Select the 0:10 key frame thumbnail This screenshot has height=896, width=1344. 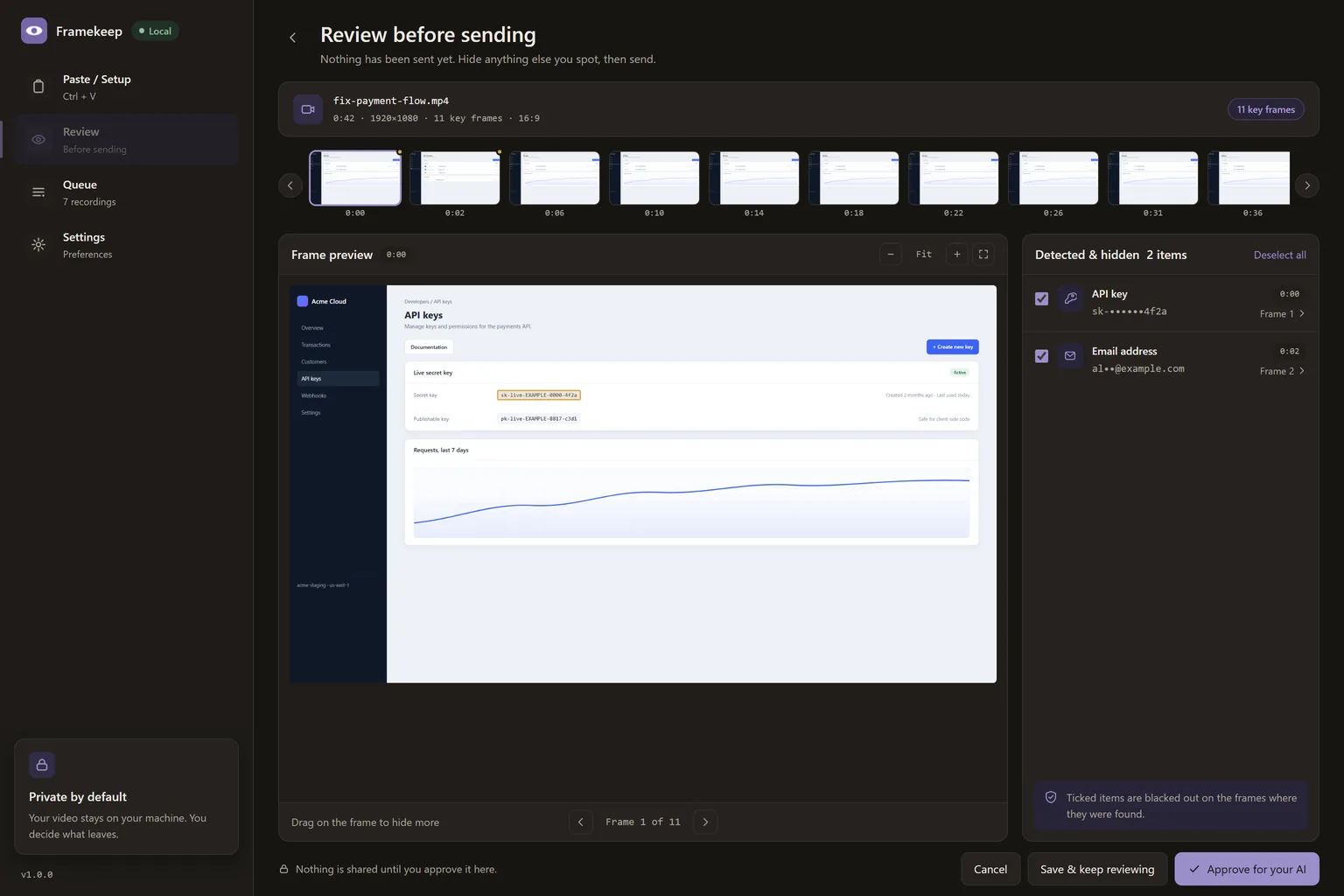pos(654,178)
